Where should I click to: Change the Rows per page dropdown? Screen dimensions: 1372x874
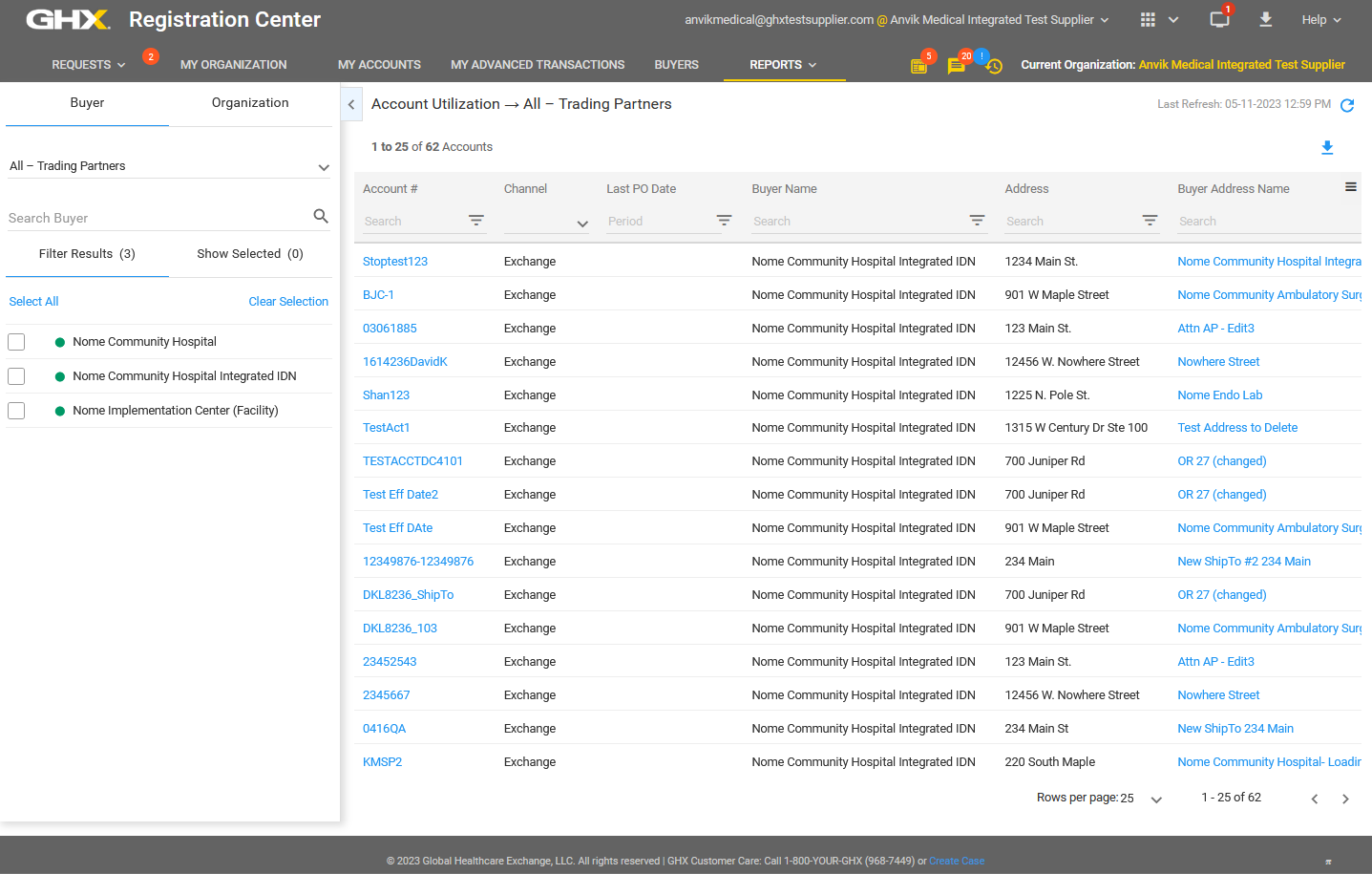point(1155,799)
